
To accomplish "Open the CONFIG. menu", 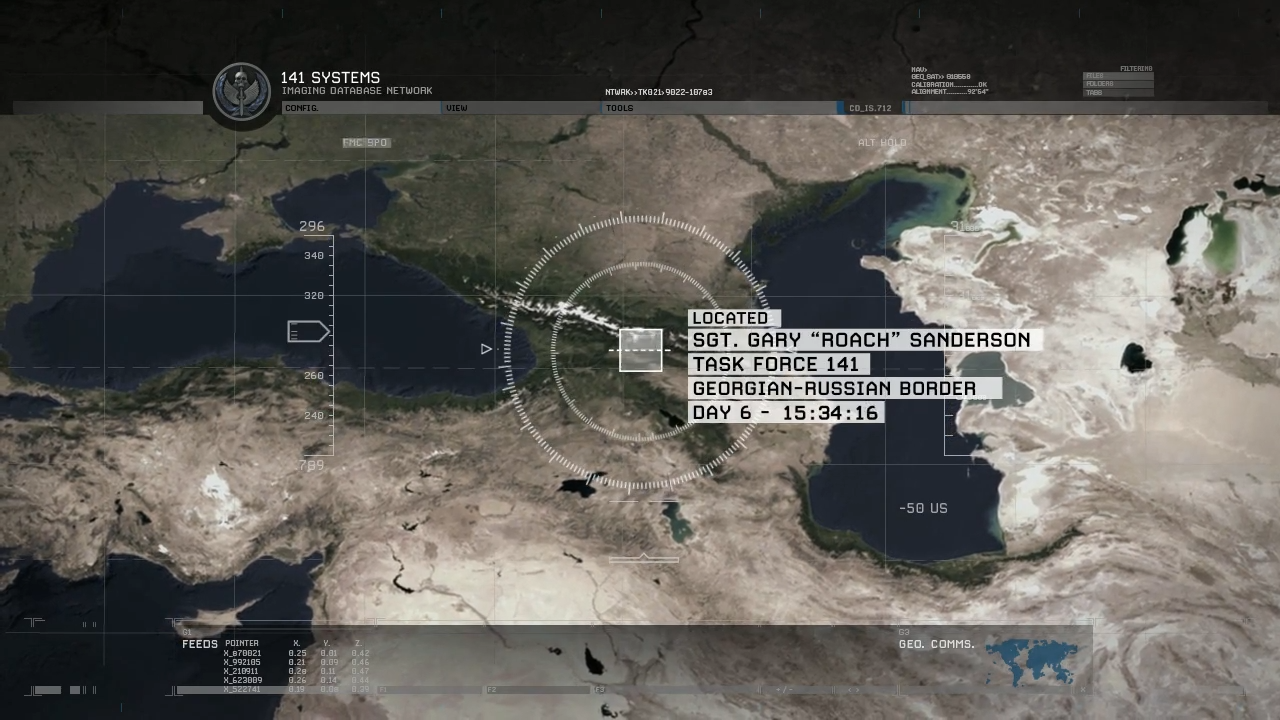I will coord(301,108).
